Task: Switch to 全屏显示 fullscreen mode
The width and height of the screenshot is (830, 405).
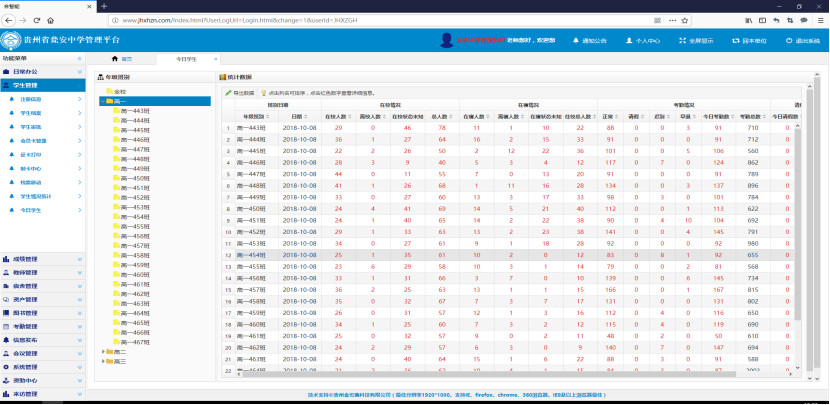Action: click(696, 40)
